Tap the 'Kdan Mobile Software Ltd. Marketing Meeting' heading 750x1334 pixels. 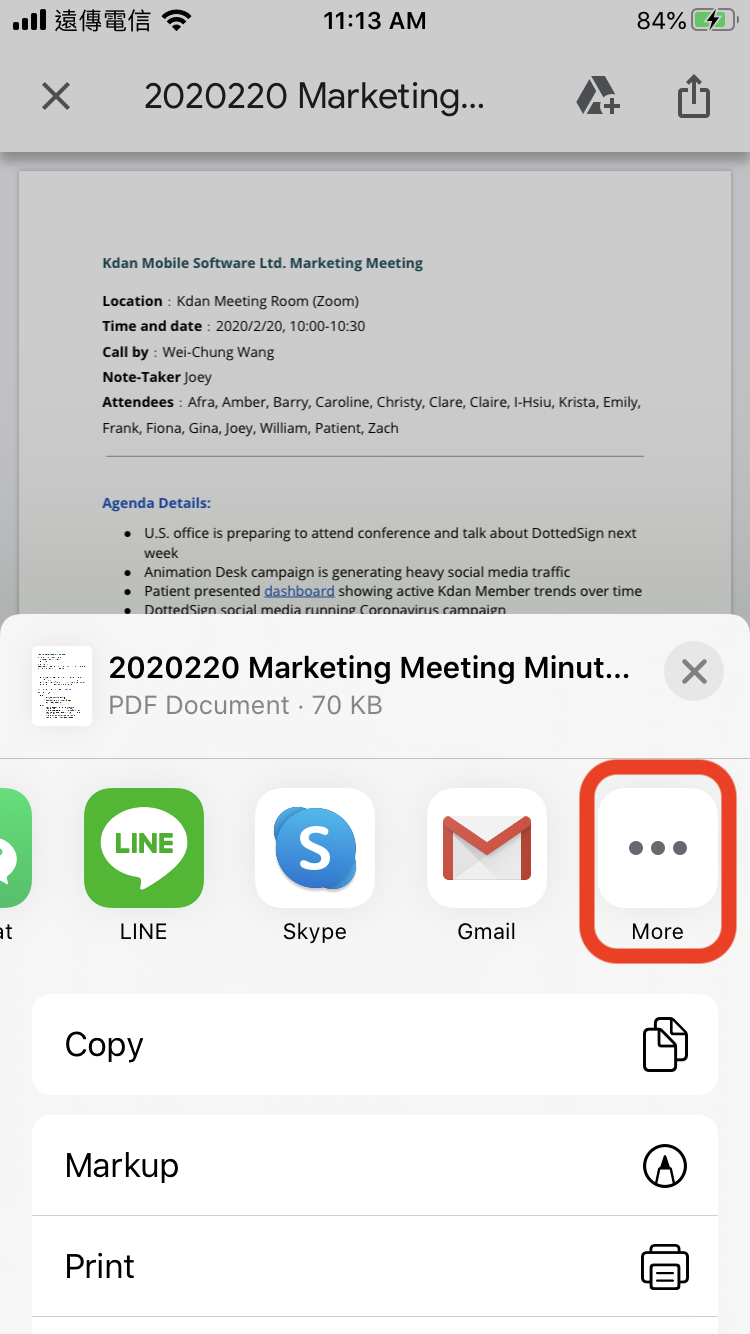tap(263, 263)
